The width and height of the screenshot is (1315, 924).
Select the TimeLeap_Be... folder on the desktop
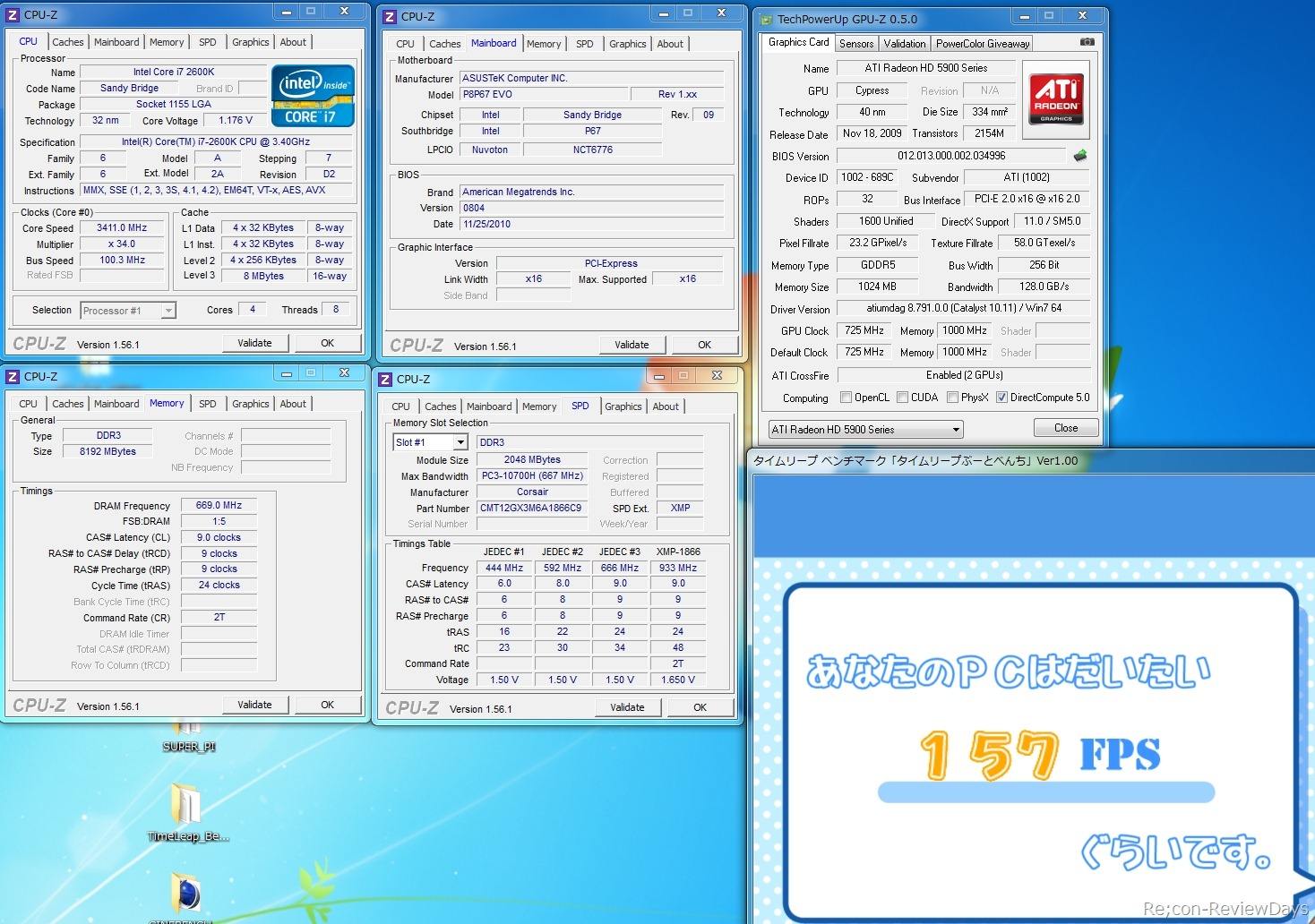coord(188,812)
